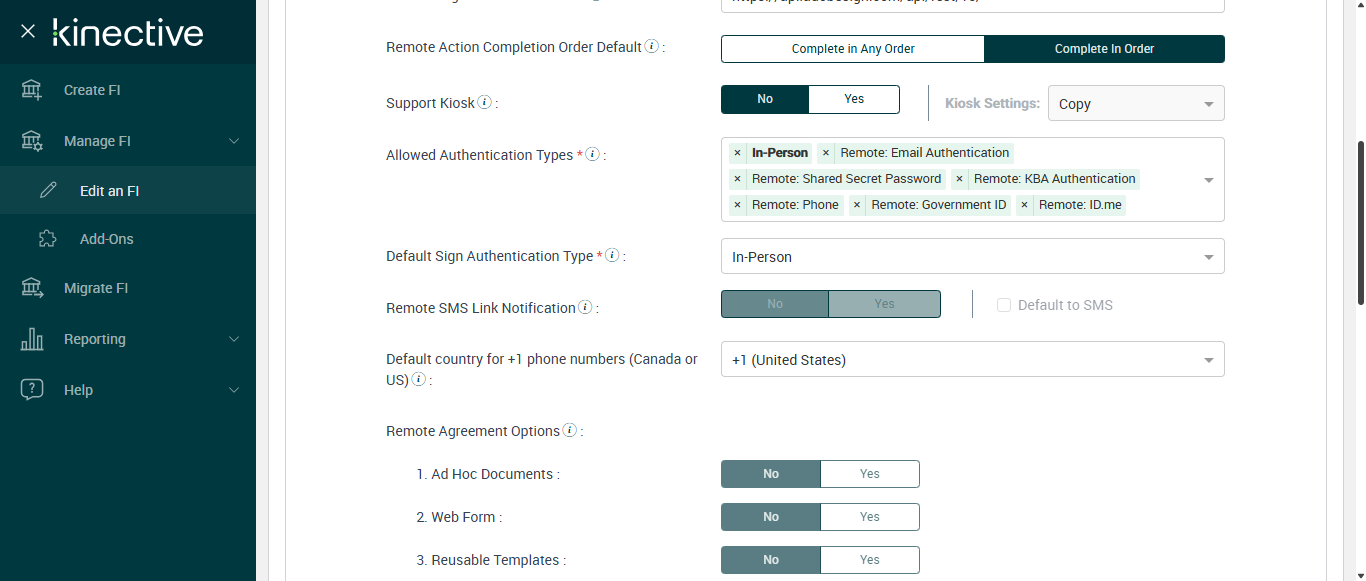Expand the default country phone dropdown

(x=972, y=360)
